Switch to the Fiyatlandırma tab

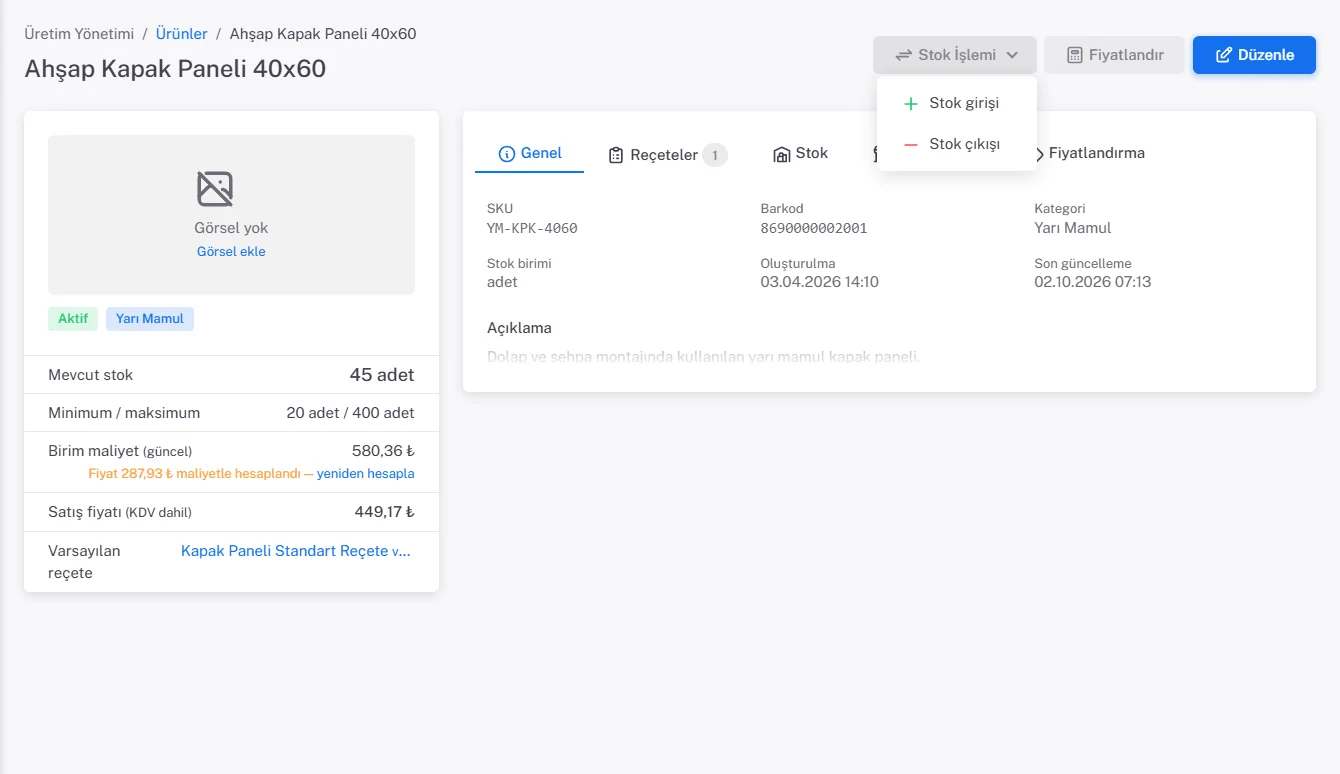pyautogui.click(x=1096, y=153)
